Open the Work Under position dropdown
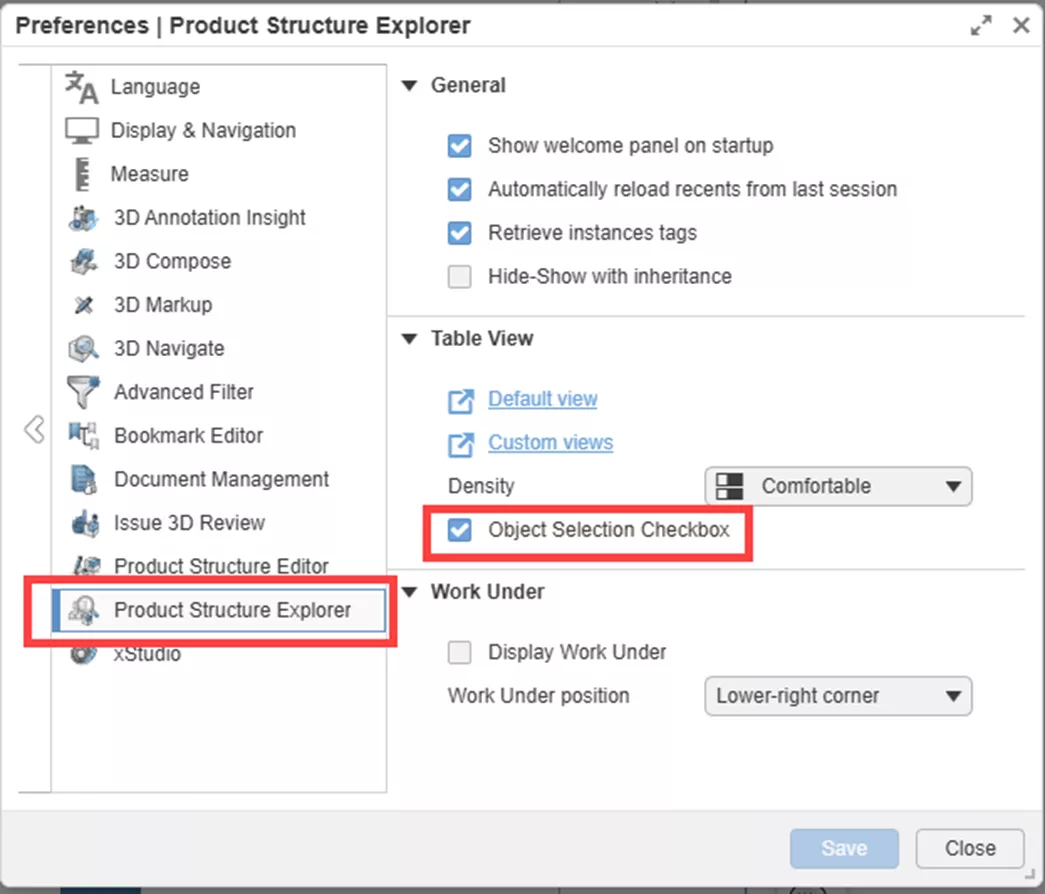Viewport: 1045px width, 894px height. click(838, 696)
